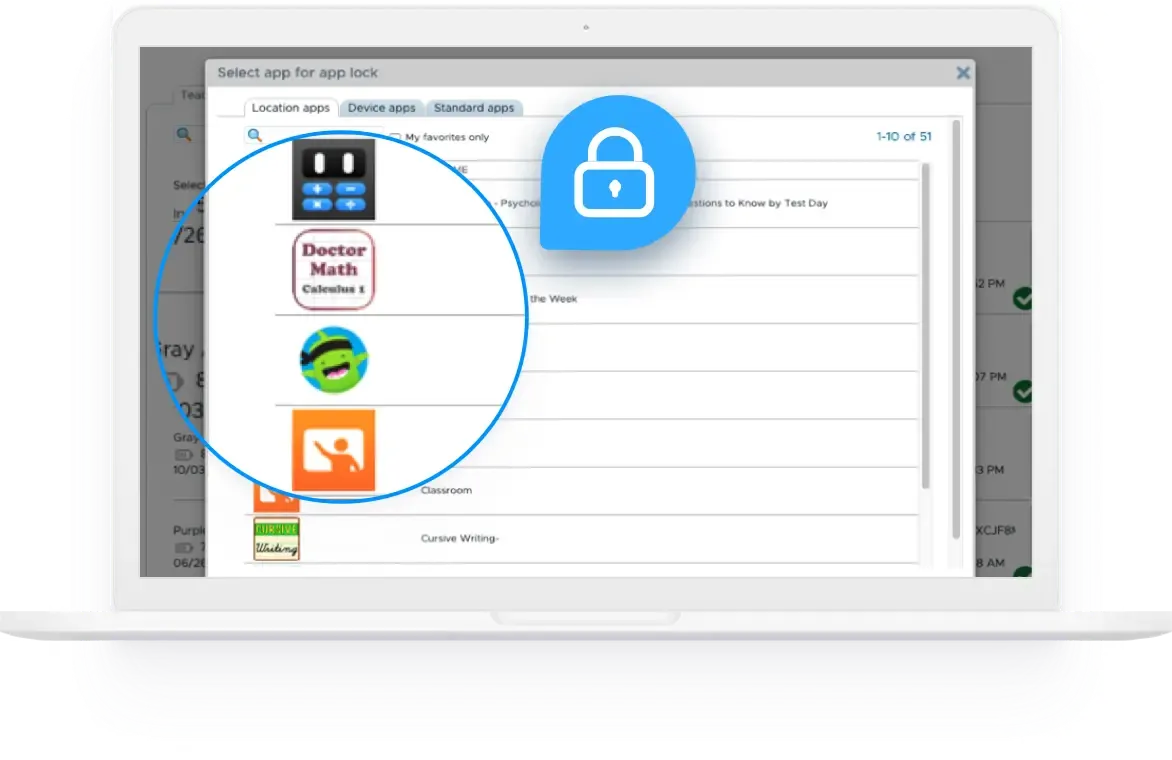
Task: Click the app list inner scrollbar
Action: (925, 327)
